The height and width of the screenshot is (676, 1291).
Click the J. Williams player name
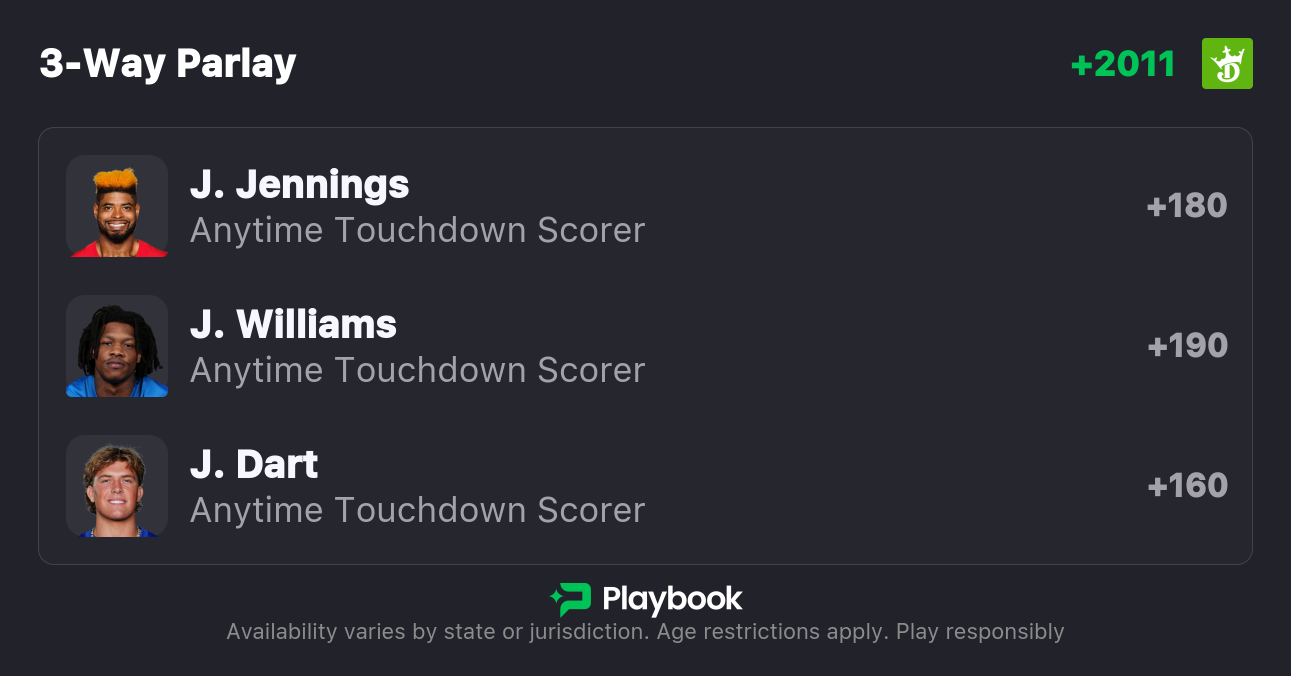coord(294,325)
